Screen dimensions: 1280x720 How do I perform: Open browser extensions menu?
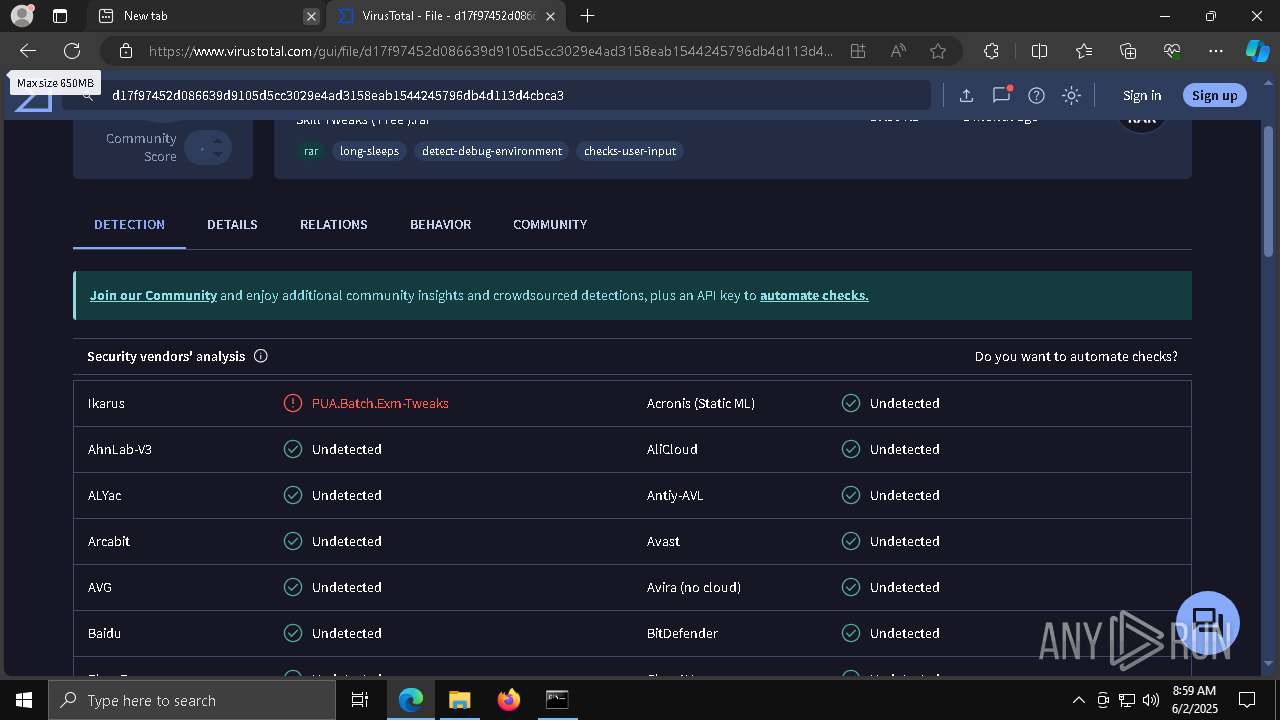click(x=991, y=51)
